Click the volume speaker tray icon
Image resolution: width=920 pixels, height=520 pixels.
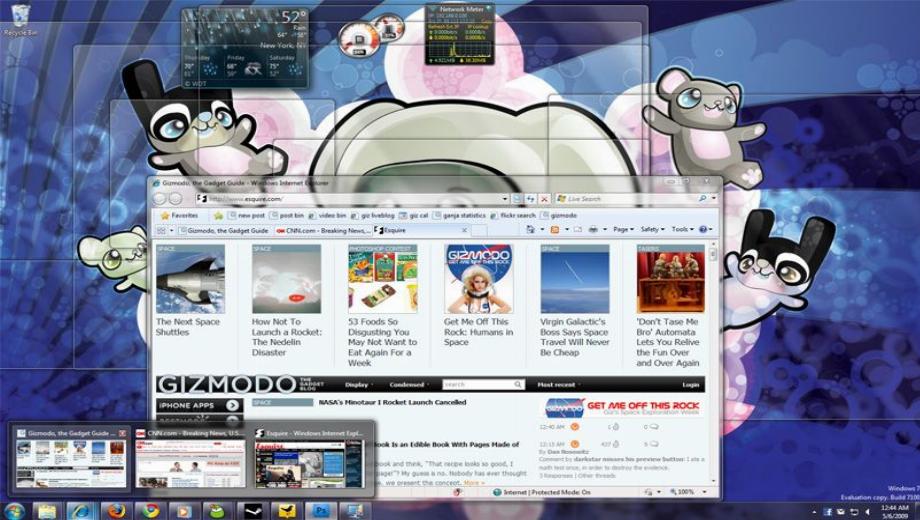(x=867, y=512)
